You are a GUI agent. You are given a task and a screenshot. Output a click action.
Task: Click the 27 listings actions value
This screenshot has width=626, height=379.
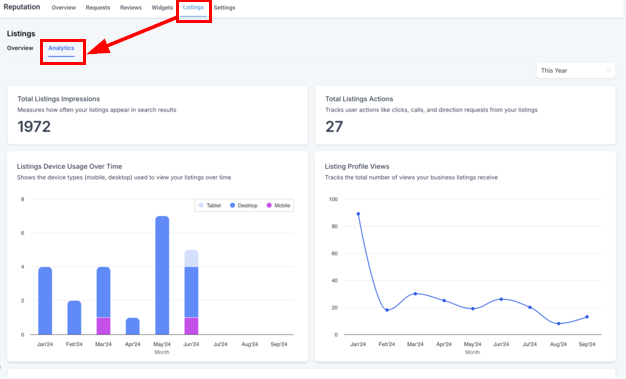(334, 127)
